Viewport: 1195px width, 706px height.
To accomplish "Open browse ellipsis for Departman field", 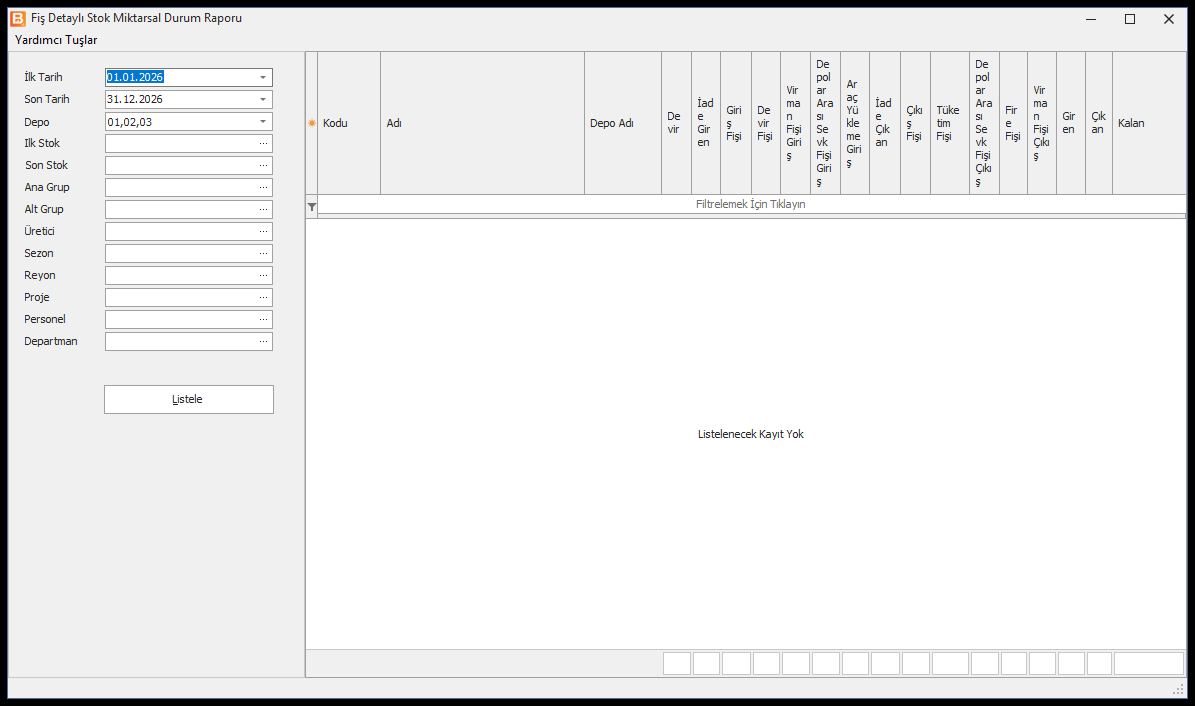I will [x=263, y=342].
